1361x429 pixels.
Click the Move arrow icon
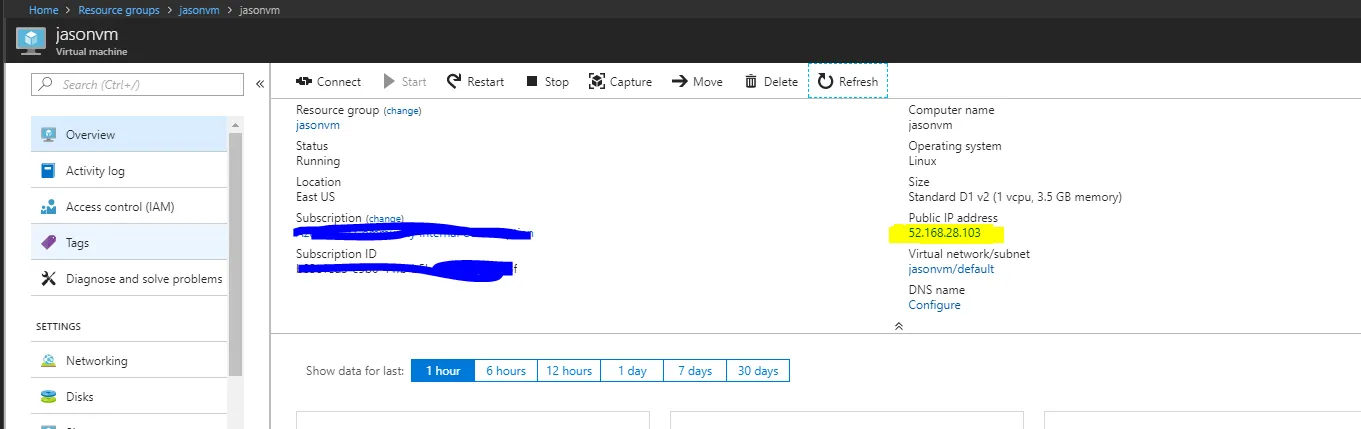[x=680, y=82]
